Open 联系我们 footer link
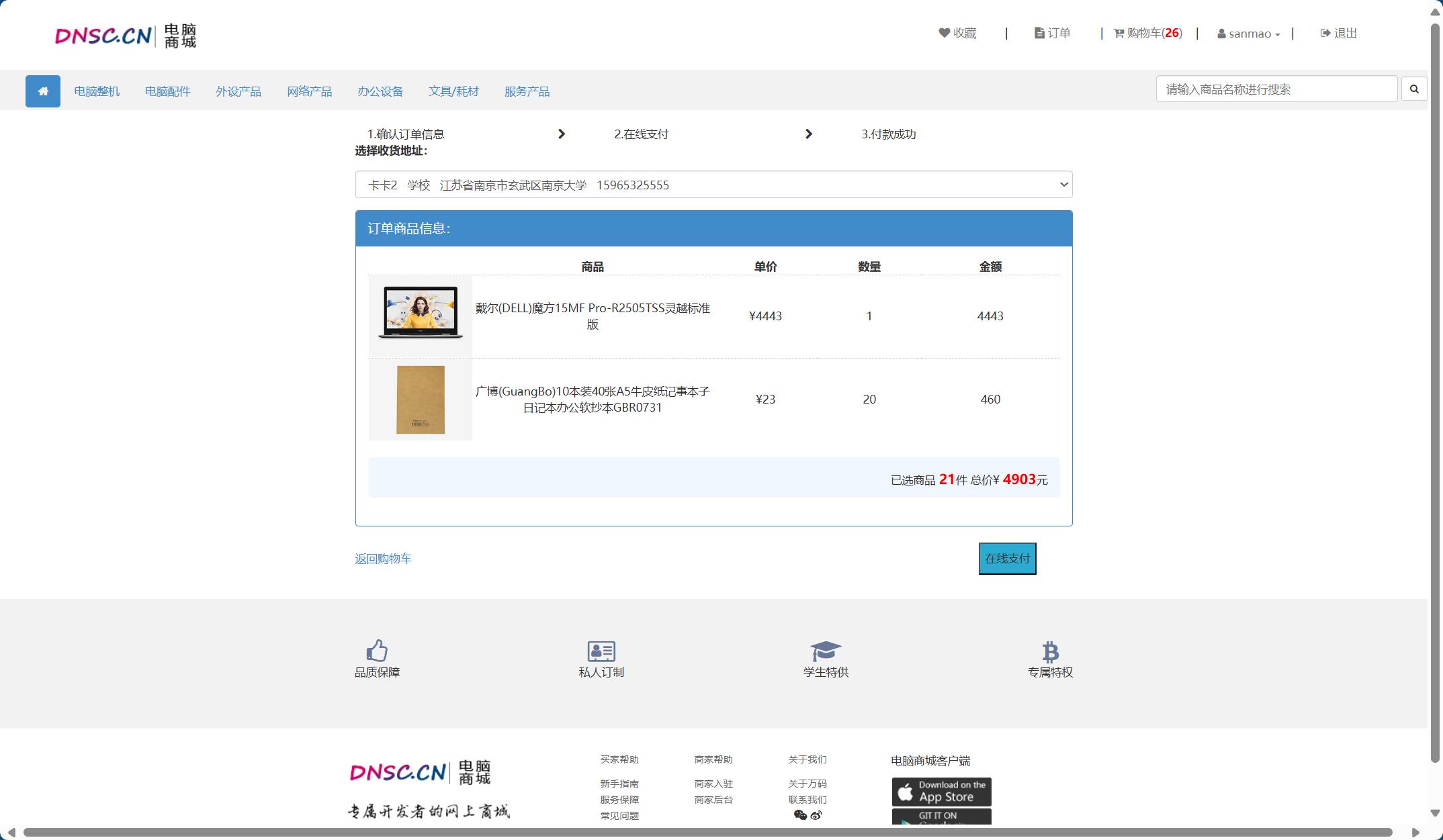The height and width of the screenshot is (840, 1443). pyautogui.click(x=807, y=800)
